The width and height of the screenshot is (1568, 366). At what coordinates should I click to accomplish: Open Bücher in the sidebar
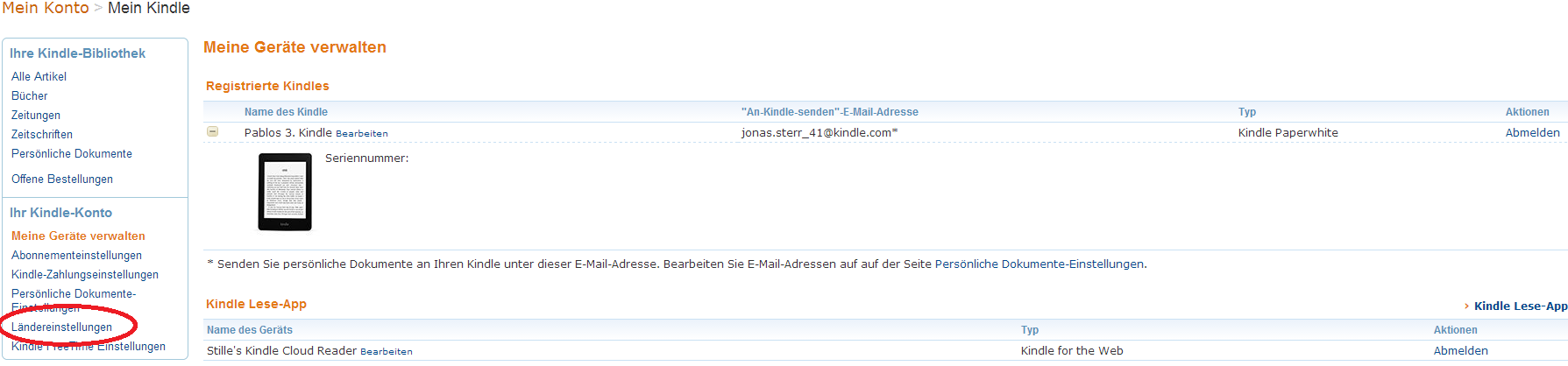pyautogui.click(x=30, y=96)
